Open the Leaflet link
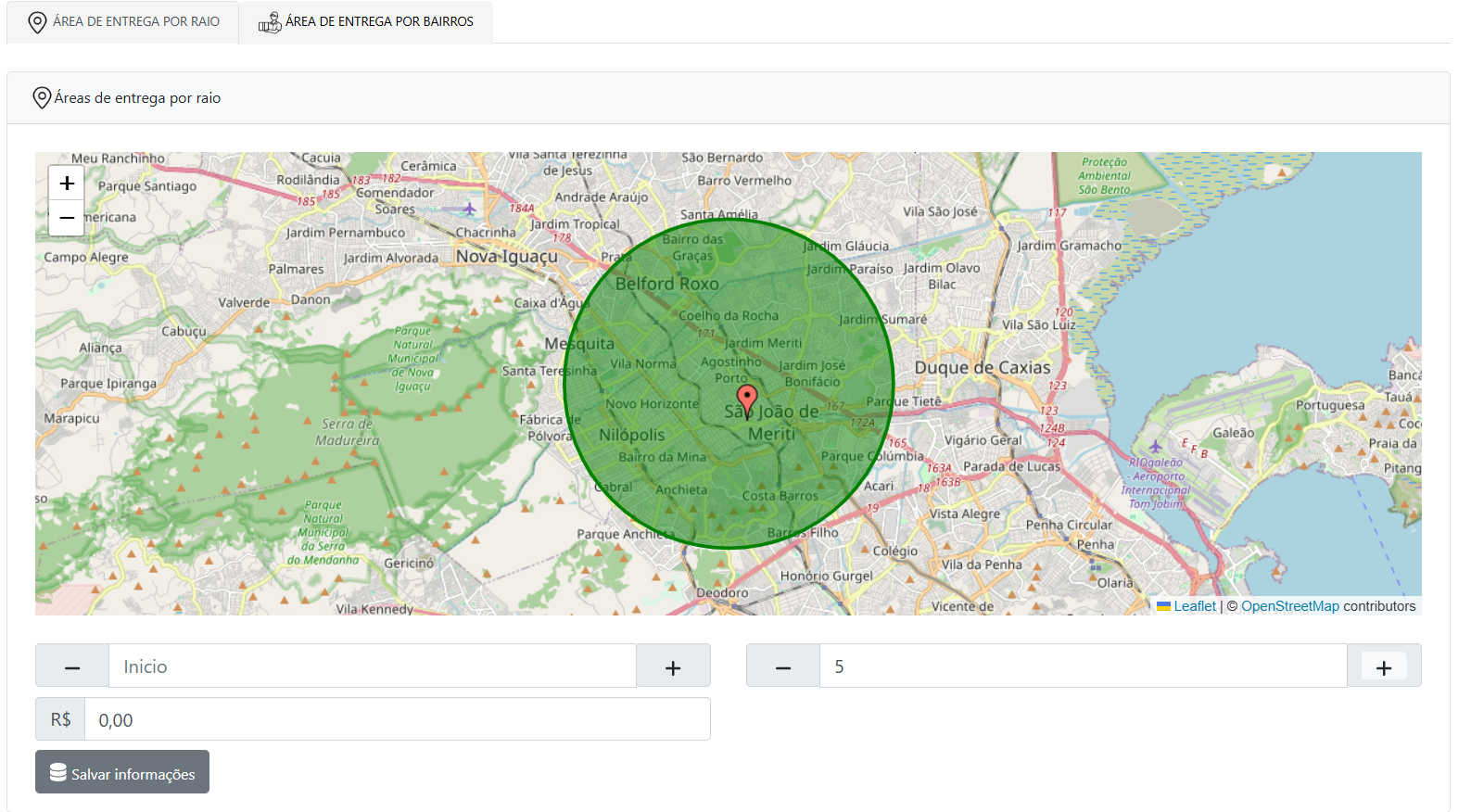 [x=1194, y=606]
